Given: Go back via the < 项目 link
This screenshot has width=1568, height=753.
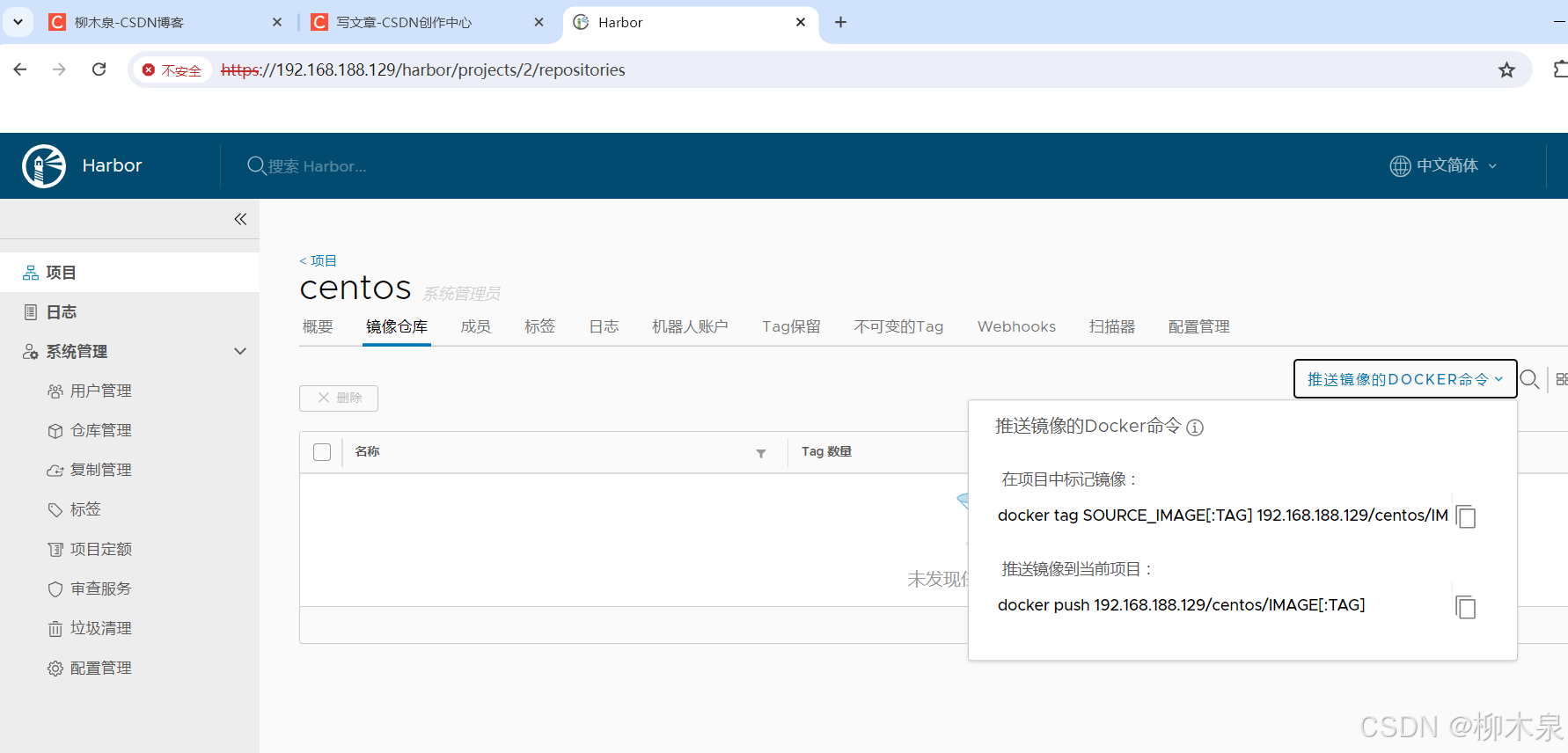Looking at the screenshot, I should [318, 260].
